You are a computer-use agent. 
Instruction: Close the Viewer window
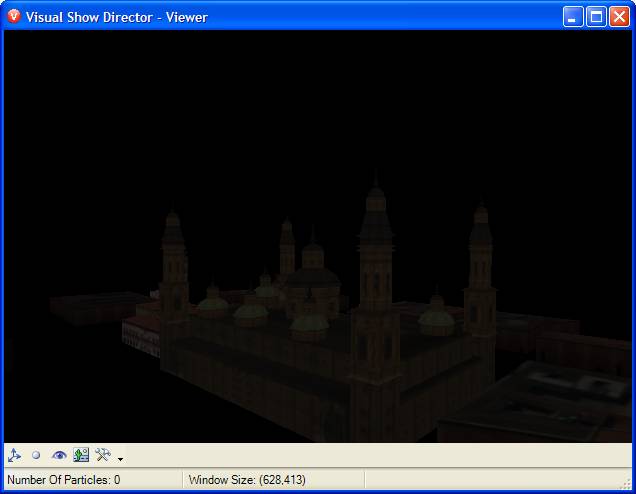pyautogui.click(x=619, y=17)
